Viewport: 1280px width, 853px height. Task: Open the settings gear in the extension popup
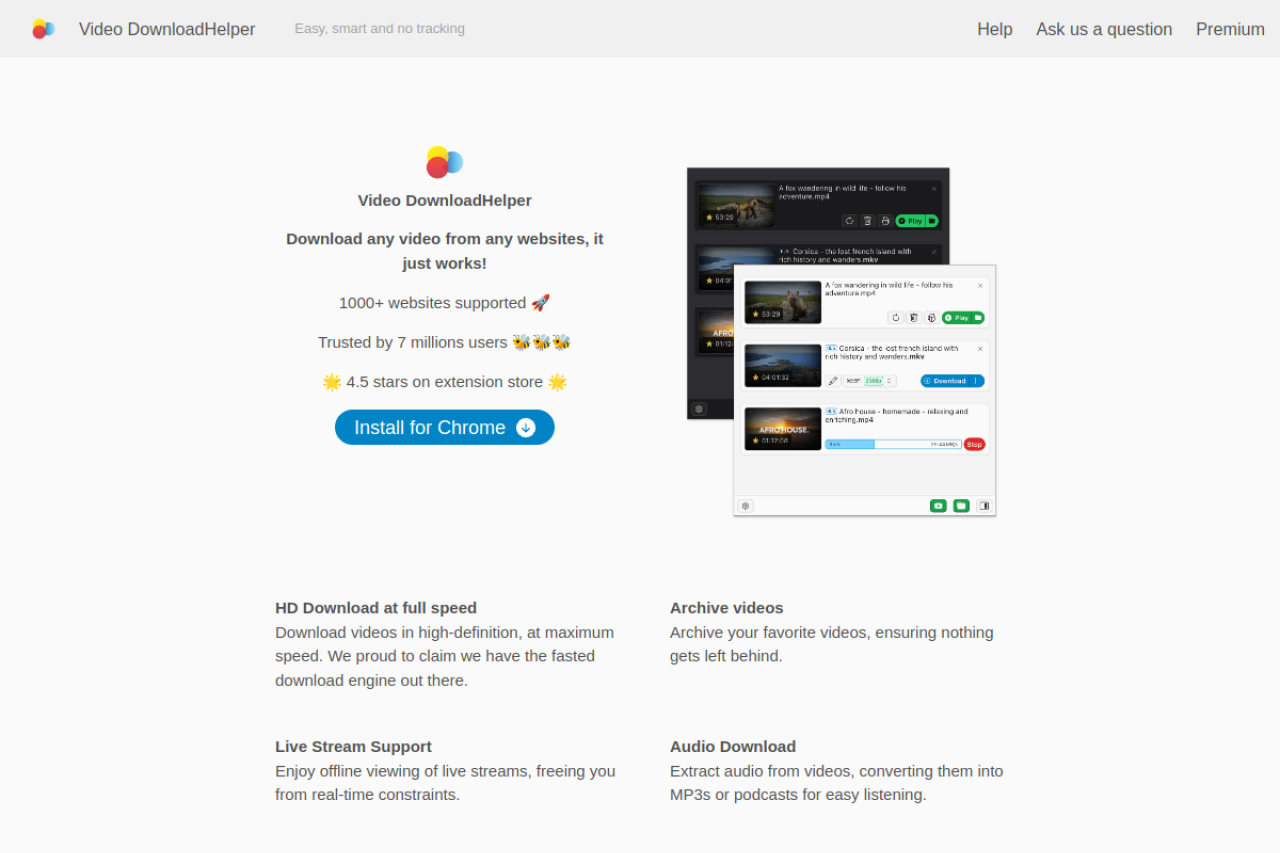click(745, 506)
